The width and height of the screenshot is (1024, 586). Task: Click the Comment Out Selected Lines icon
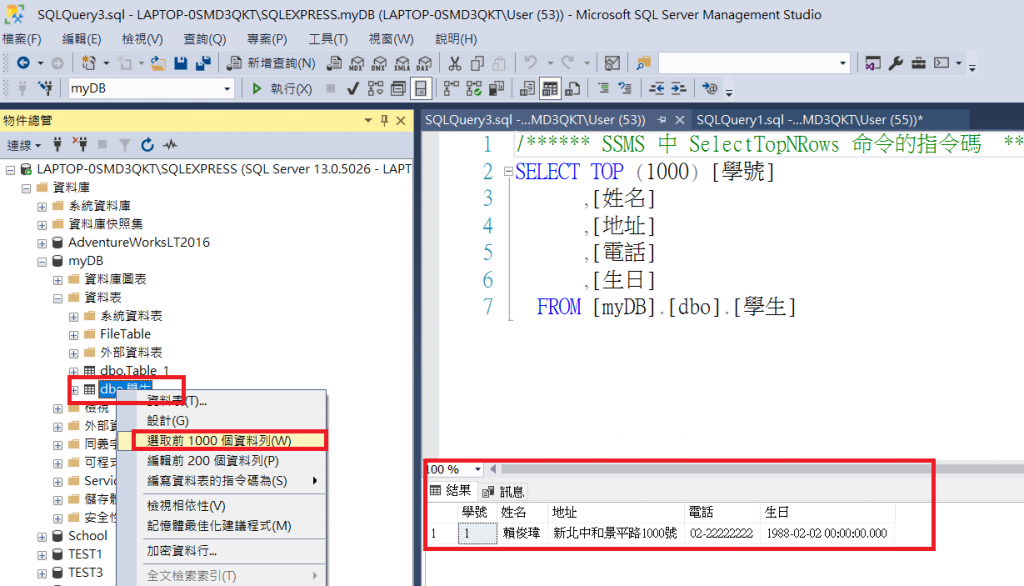(603, 88)
